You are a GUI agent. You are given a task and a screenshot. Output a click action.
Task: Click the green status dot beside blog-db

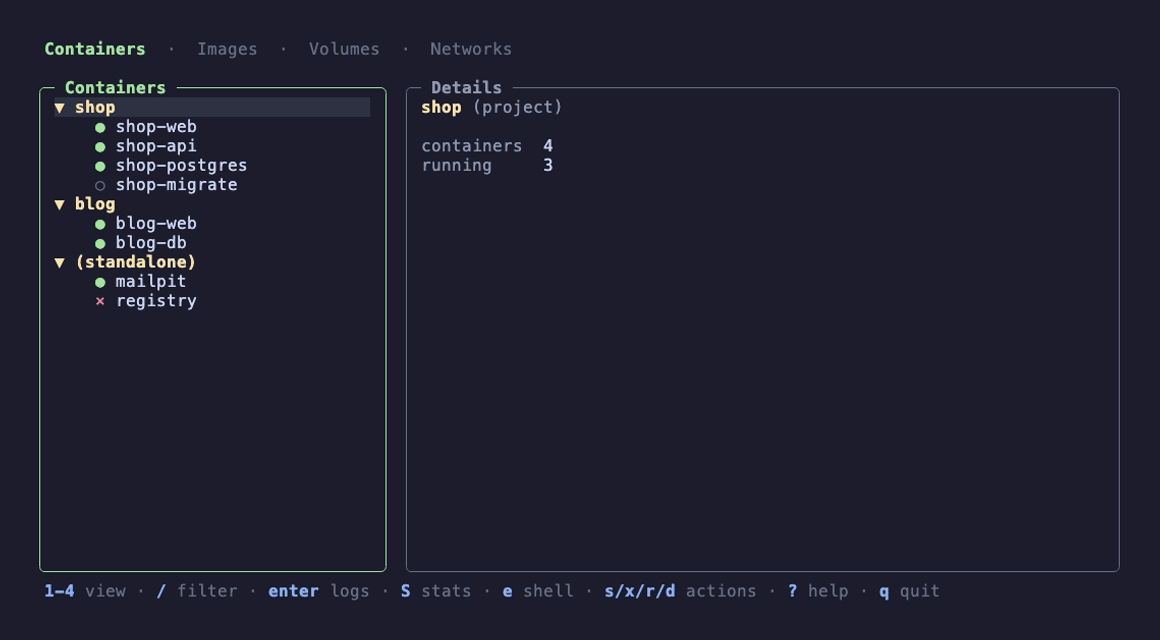100,243
